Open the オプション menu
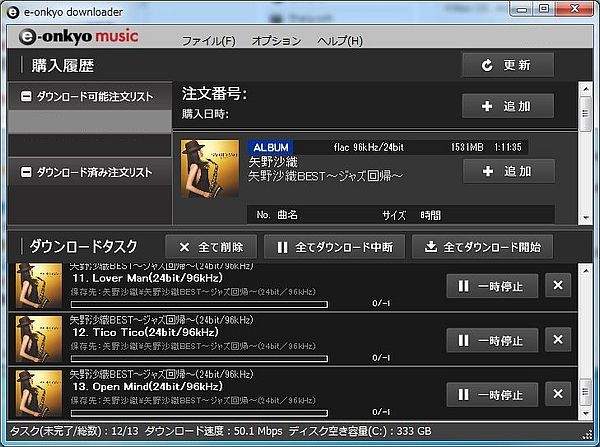 pyautogui.click(x=276, y=41)
